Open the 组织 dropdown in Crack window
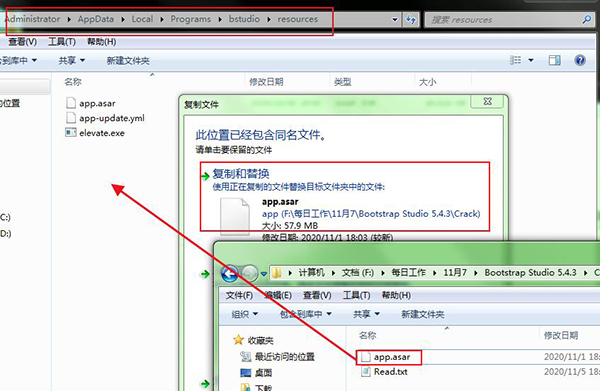Viewport: 600px width, 391px height. tap(245, 314)
